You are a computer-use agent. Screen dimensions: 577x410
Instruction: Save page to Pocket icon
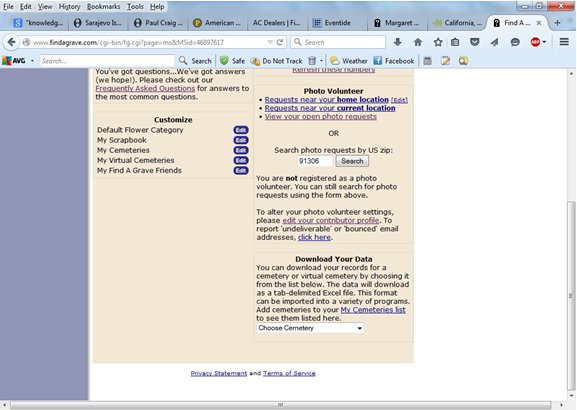[x=475, y=42]
